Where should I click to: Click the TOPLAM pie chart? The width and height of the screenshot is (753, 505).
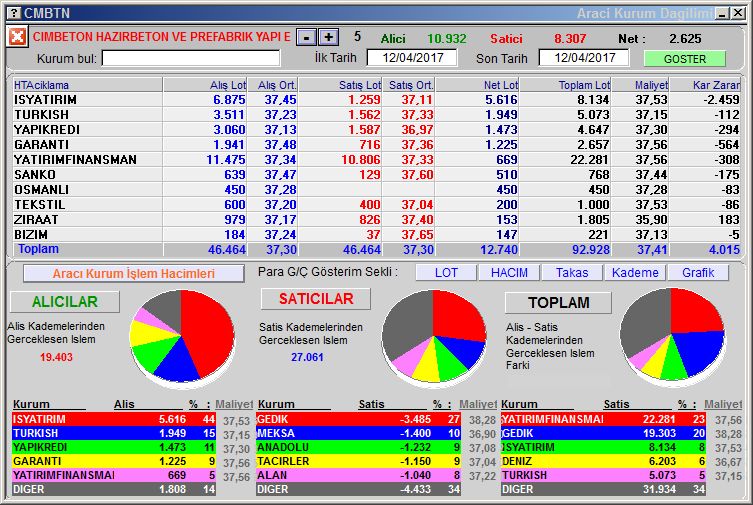coord(672,336)
